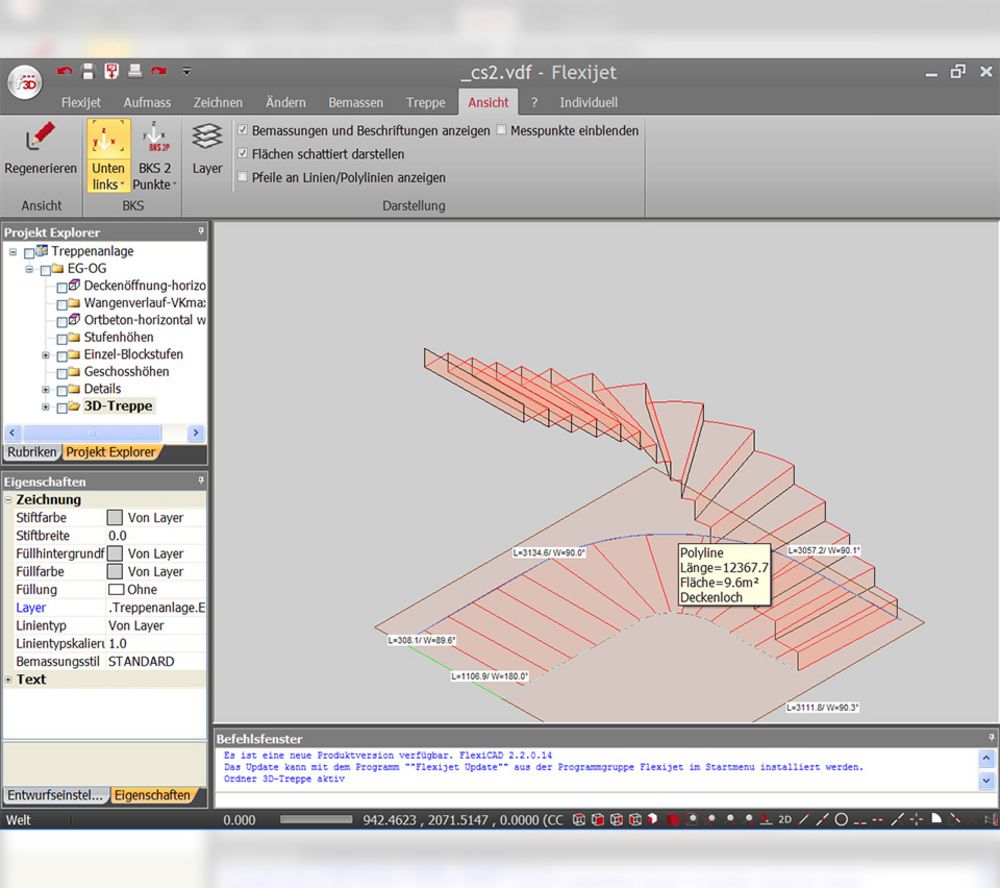The height and width of the screenshot is (888, 1000).
Task: Expand the Text properties section
Action: (x=8, y=679)
